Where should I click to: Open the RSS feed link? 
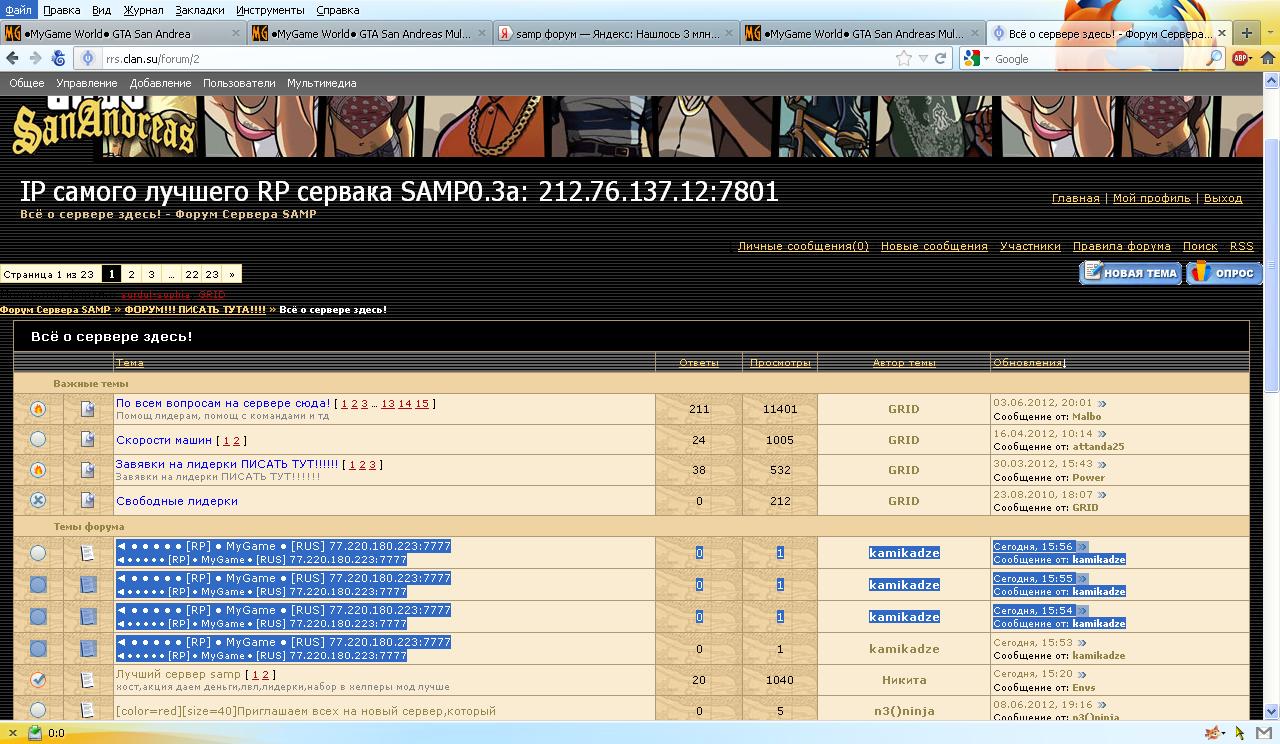pos(1241,246)
